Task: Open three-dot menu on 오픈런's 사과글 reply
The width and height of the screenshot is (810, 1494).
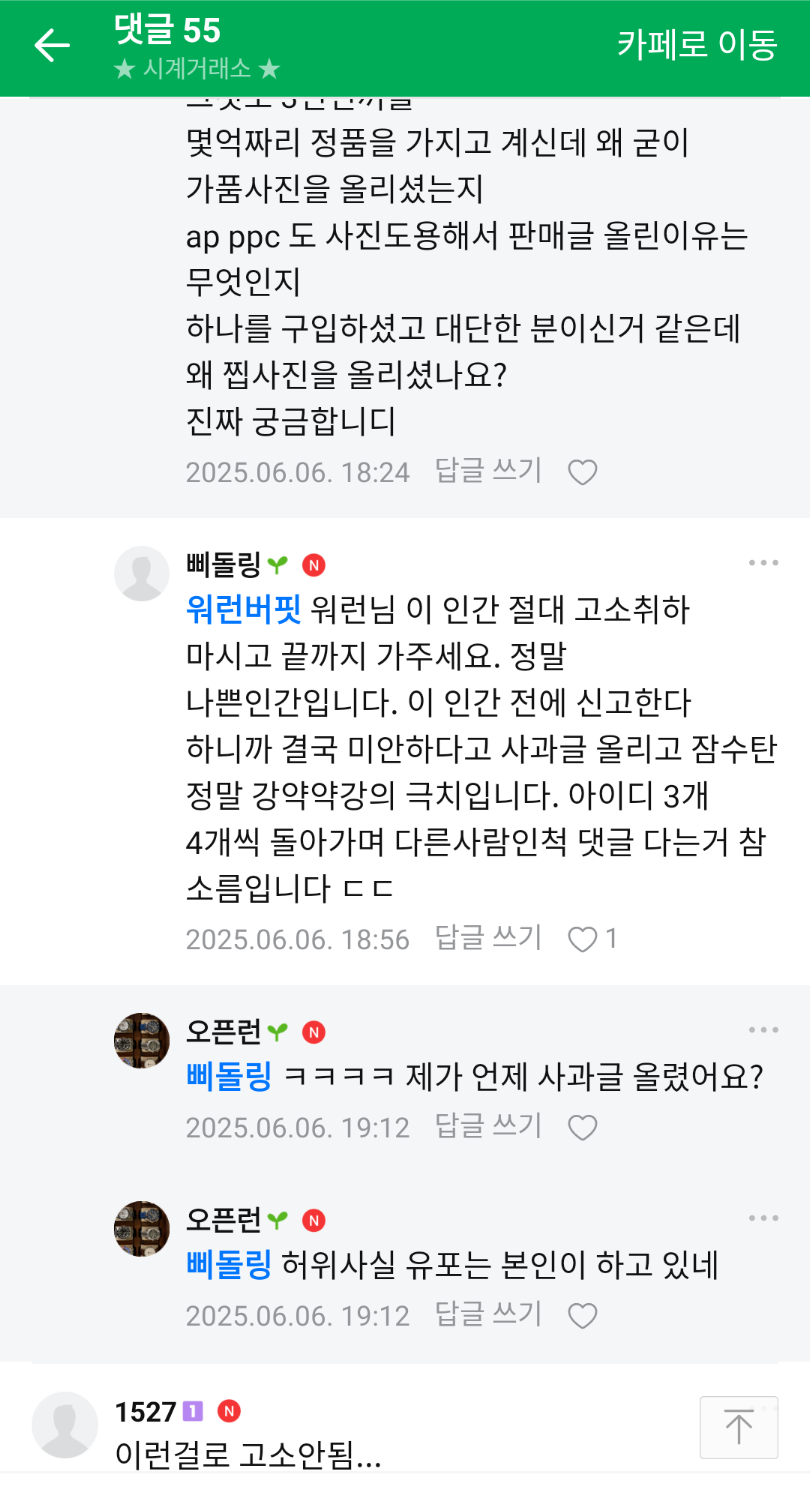Action: pyautogui.click(x=763, y=1031)
